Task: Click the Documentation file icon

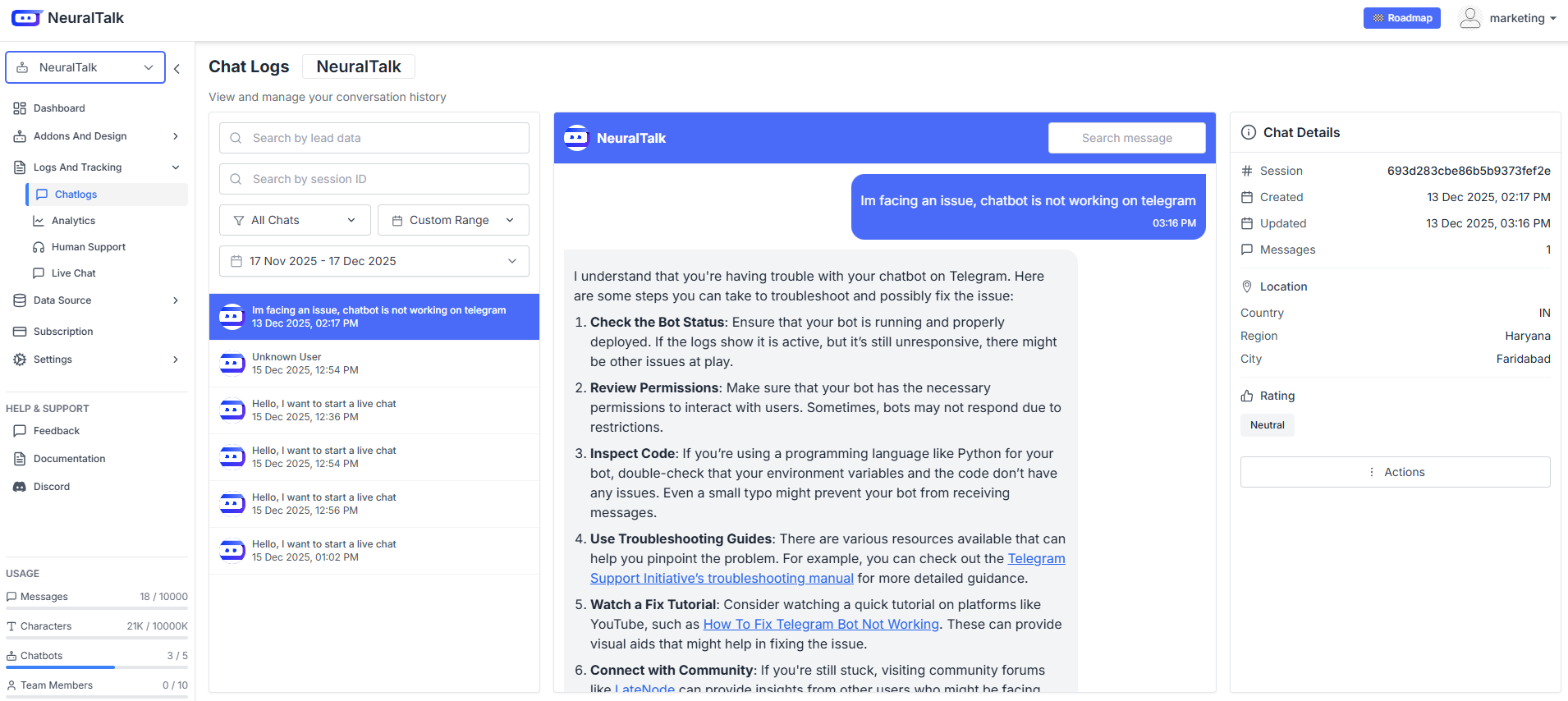Action: [20, 459]
